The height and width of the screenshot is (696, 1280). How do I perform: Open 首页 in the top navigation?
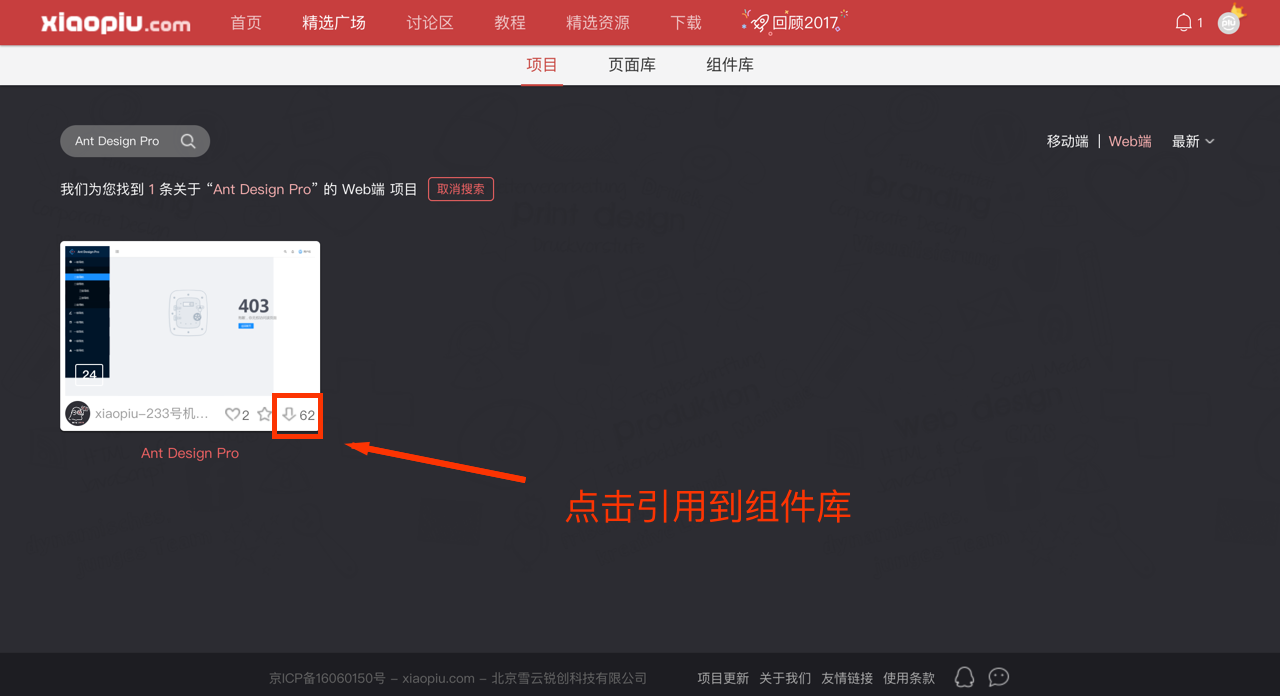246,22
